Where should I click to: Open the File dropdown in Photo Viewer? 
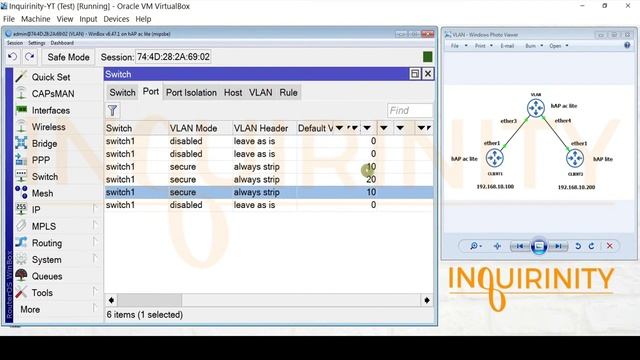point(459,46)
